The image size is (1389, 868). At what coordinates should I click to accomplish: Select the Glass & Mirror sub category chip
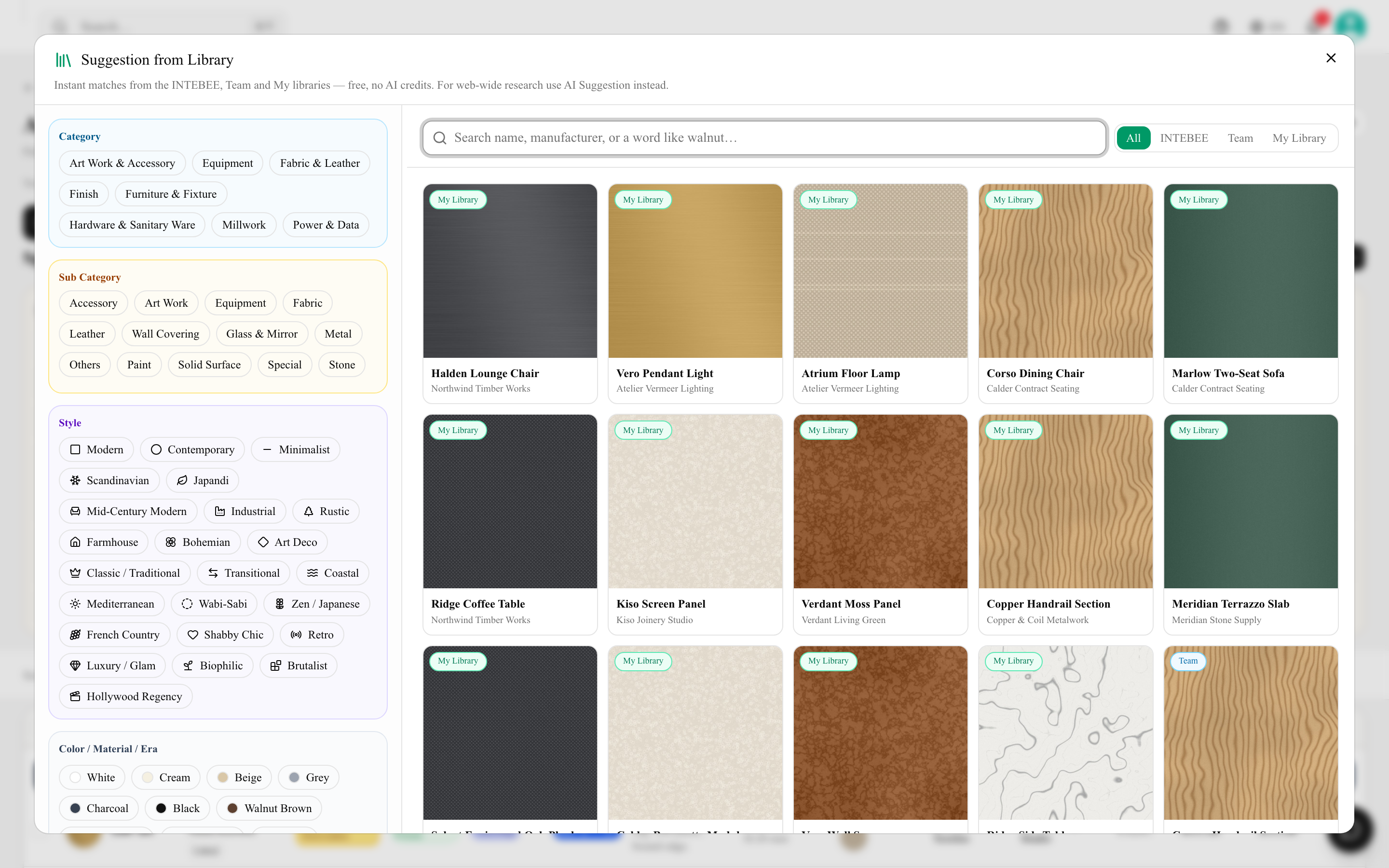coord(262,334)
